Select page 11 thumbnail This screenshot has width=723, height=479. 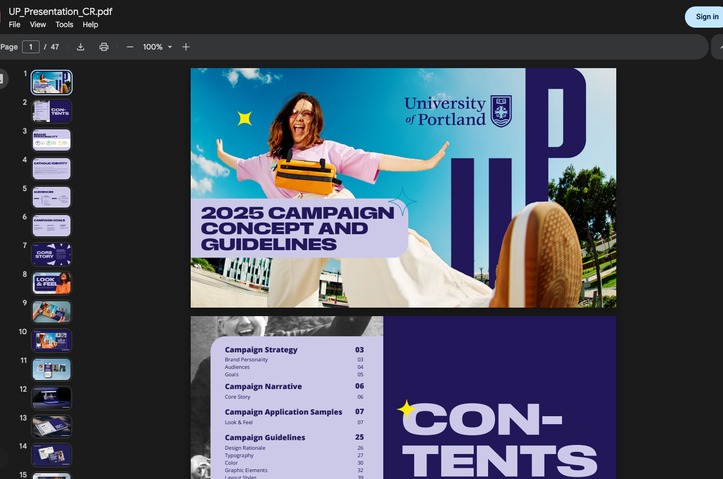52,369
